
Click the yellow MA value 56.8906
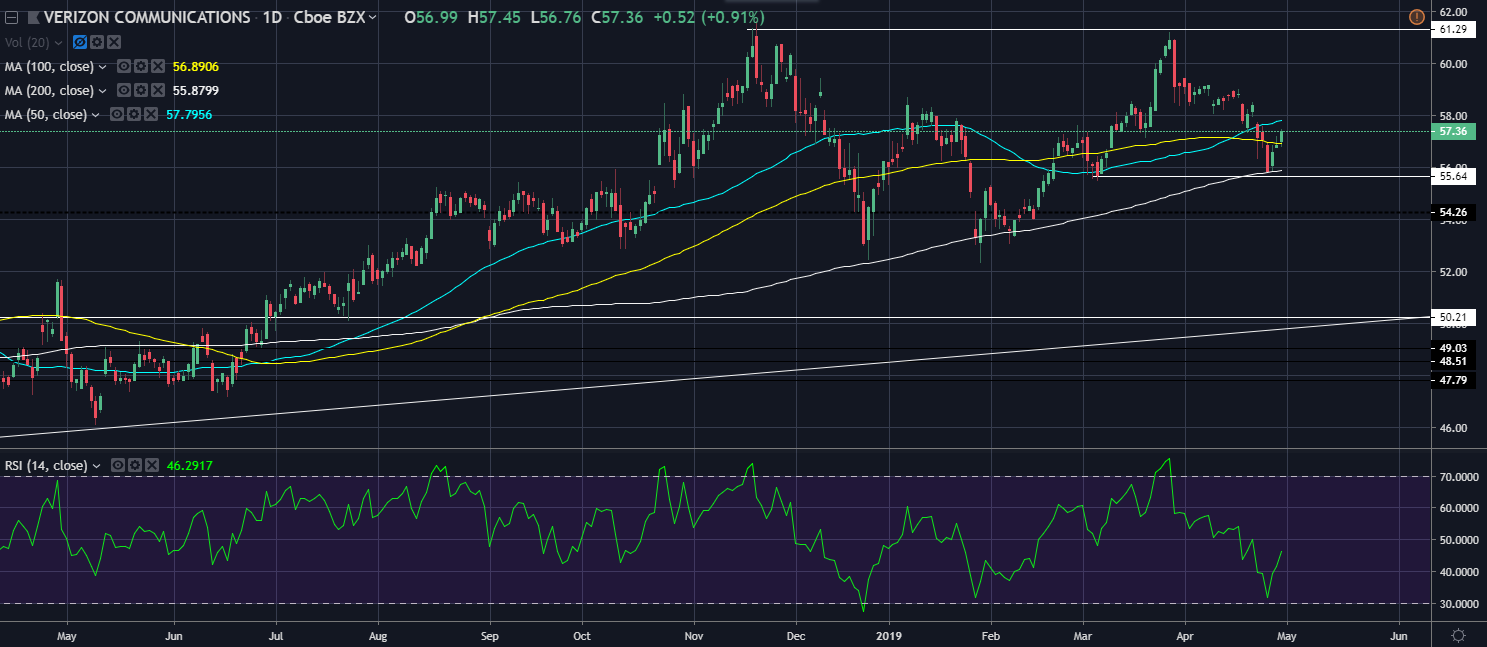[196, 66]
